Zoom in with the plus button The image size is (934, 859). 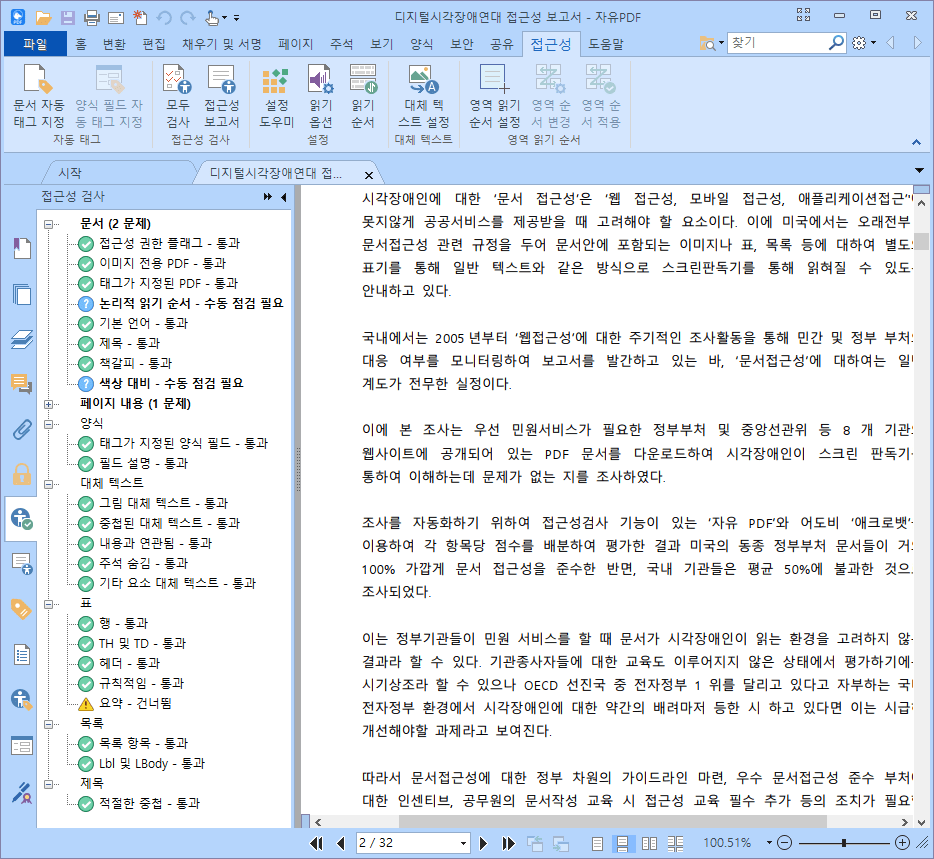[902, 843]
